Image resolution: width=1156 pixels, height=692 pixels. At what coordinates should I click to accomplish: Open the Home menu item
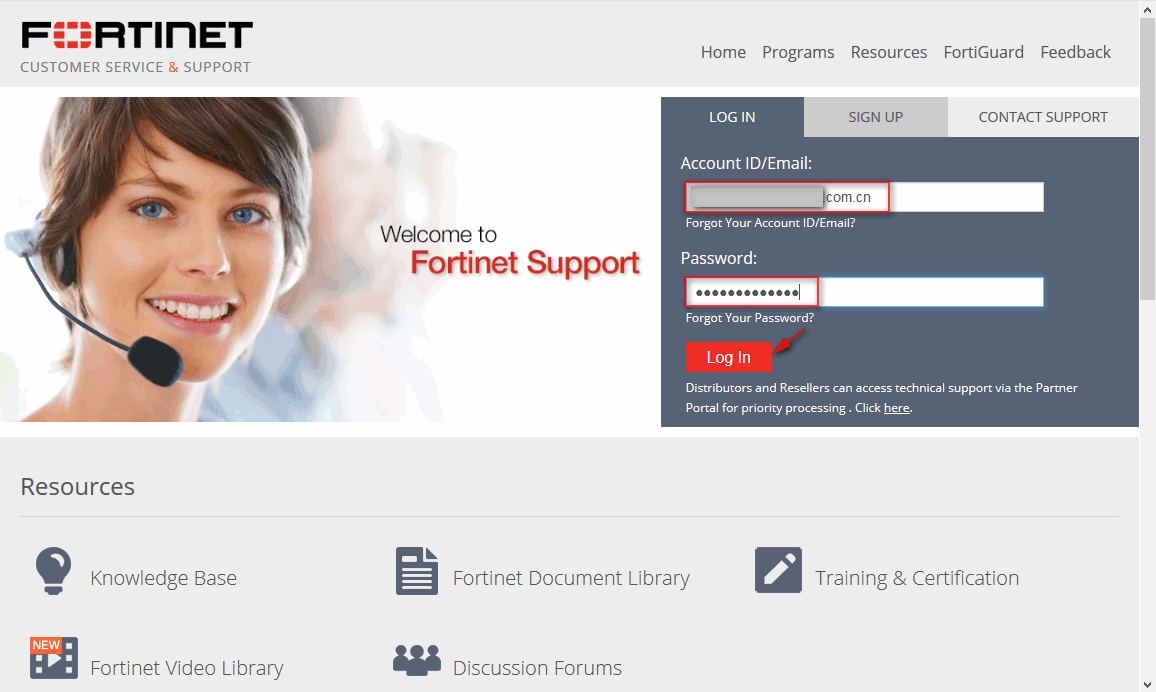(x=723, y=52)
